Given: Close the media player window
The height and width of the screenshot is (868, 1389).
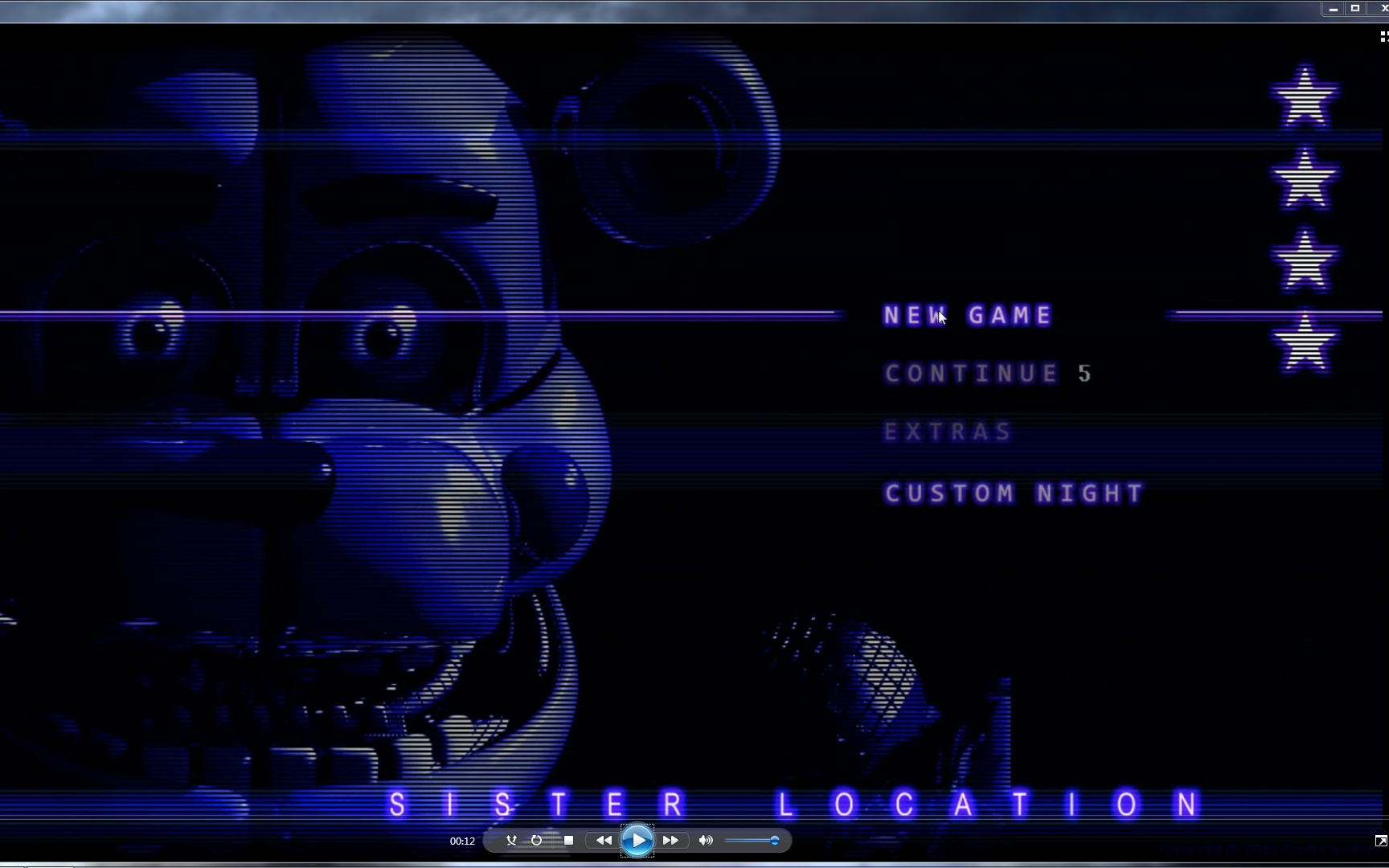Looking at the screenshot, I should [1379, 9].
